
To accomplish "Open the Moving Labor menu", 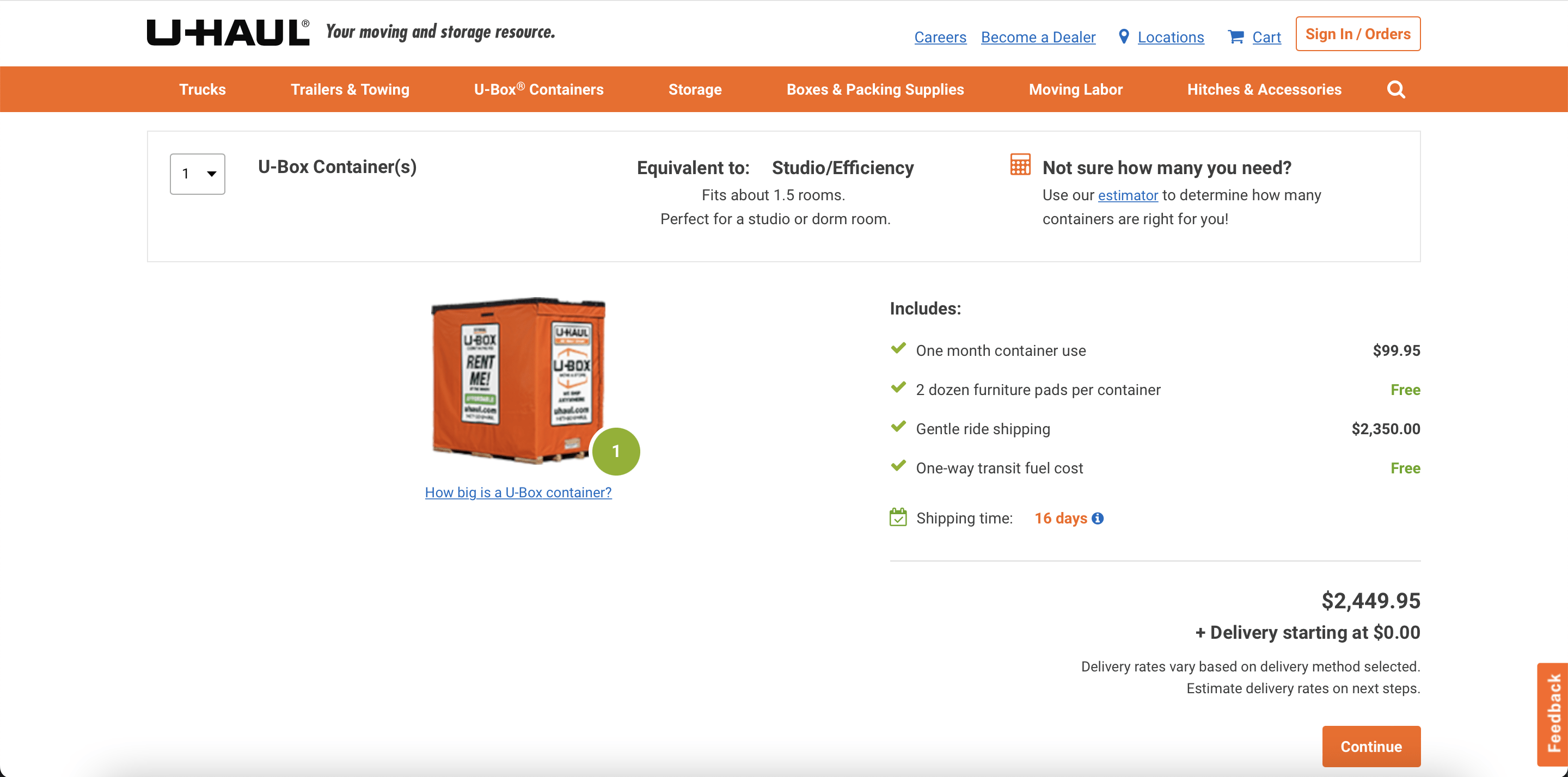I will click(x=1075, y=89).
